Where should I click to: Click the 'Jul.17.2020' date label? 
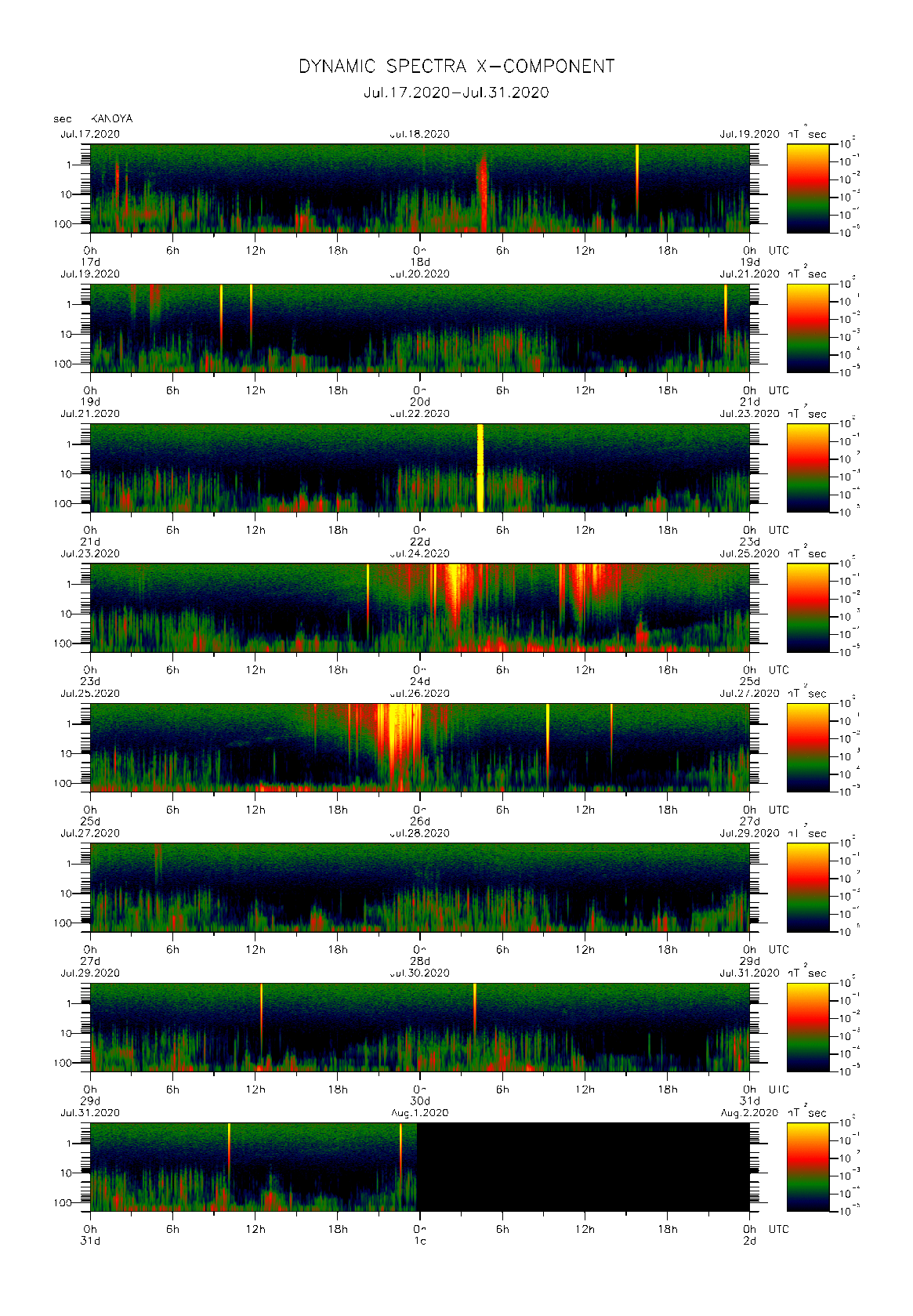click(x=90, y=134)
